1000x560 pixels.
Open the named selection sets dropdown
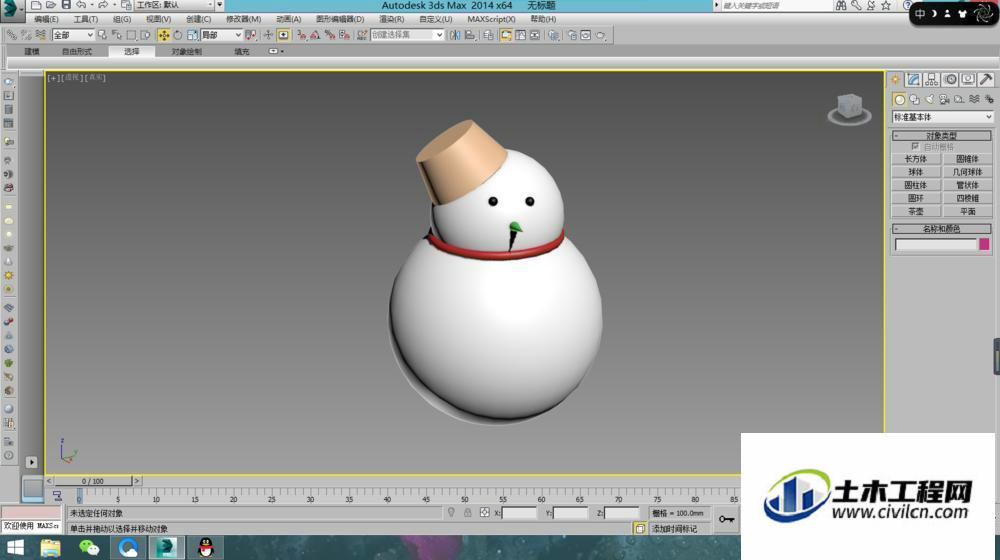pos(407,35)
